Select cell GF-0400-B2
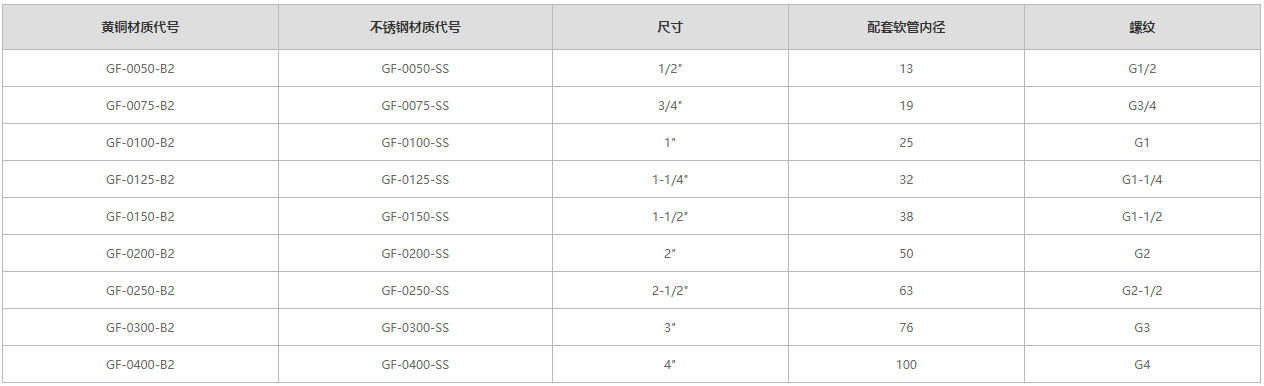The height and width of the screenshot is (386, 1264). coord(140,365)
